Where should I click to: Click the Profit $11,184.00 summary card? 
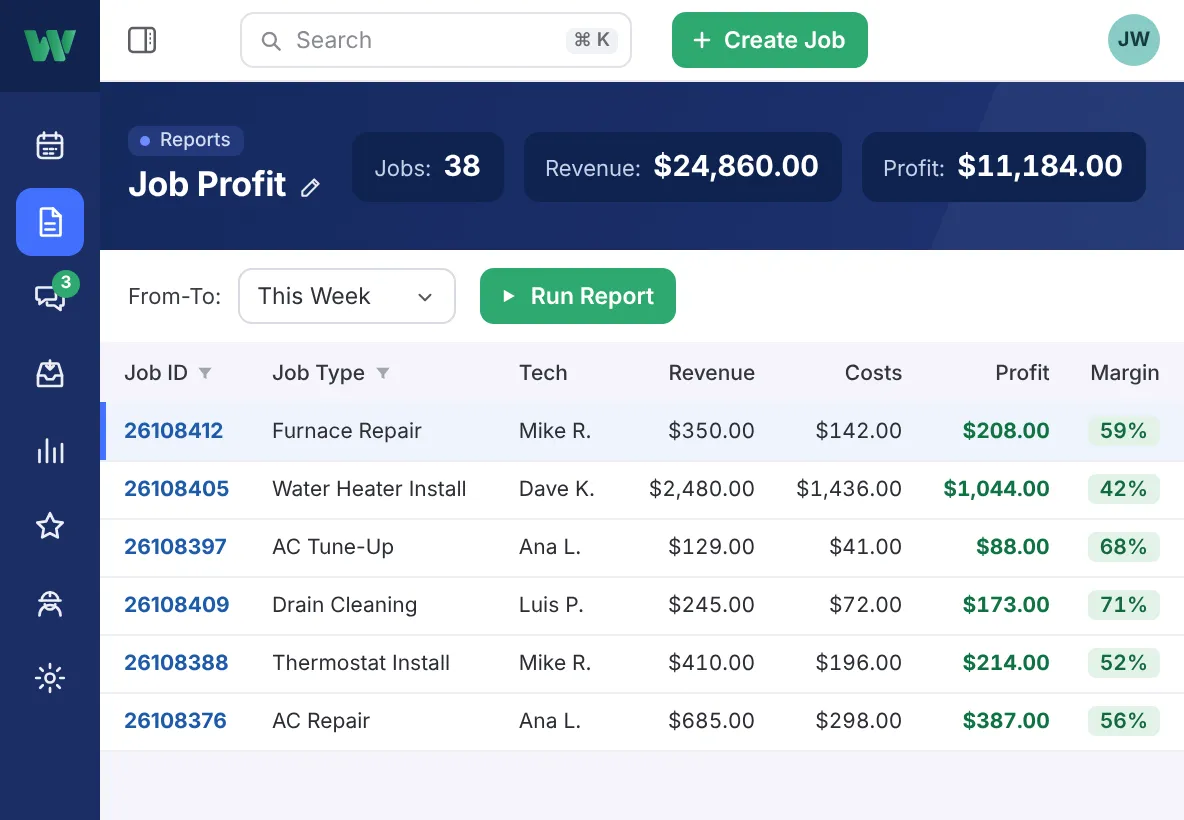tap(1004, 167)
